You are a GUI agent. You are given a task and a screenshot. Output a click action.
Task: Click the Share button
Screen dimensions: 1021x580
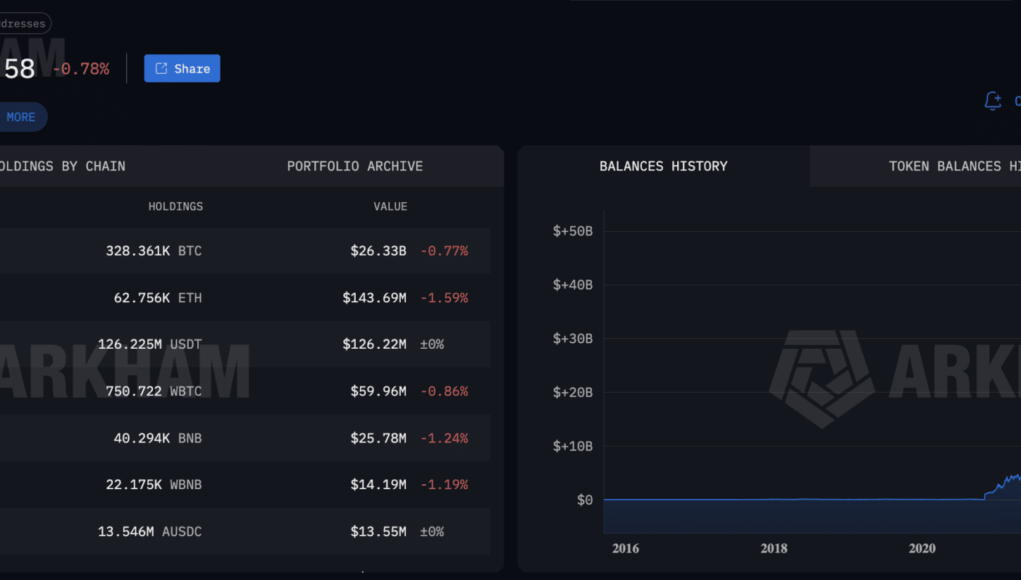pyautogui.click(x=182, y=68)
